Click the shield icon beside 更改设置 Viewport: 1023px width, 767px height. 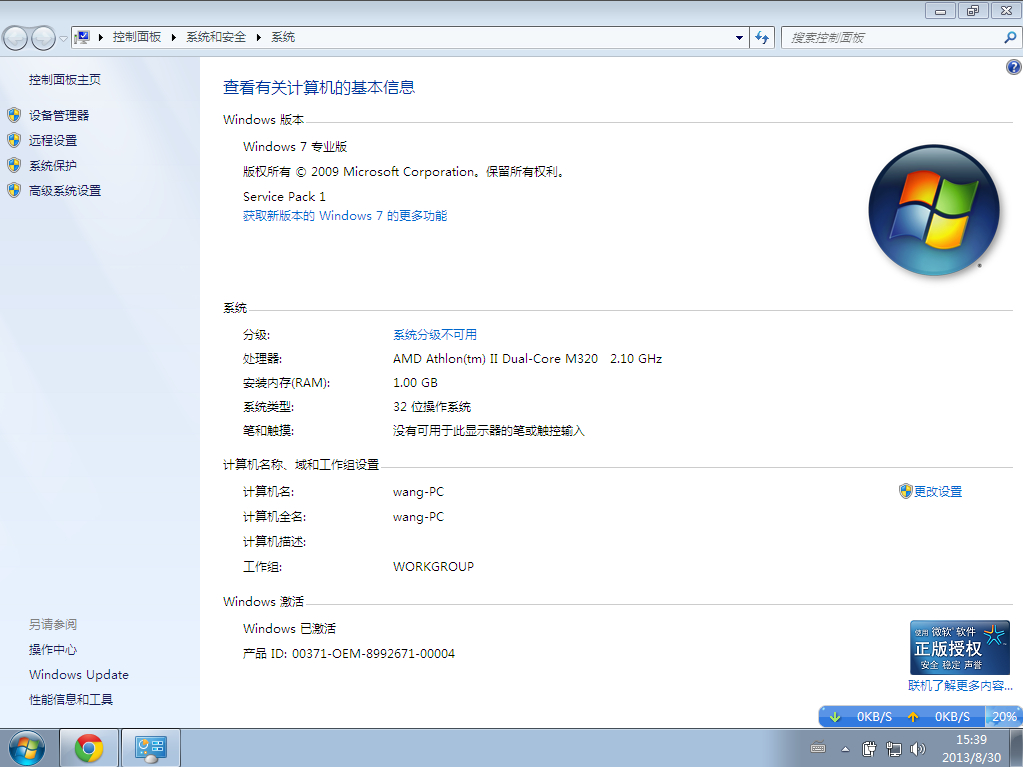click(905, 492)
